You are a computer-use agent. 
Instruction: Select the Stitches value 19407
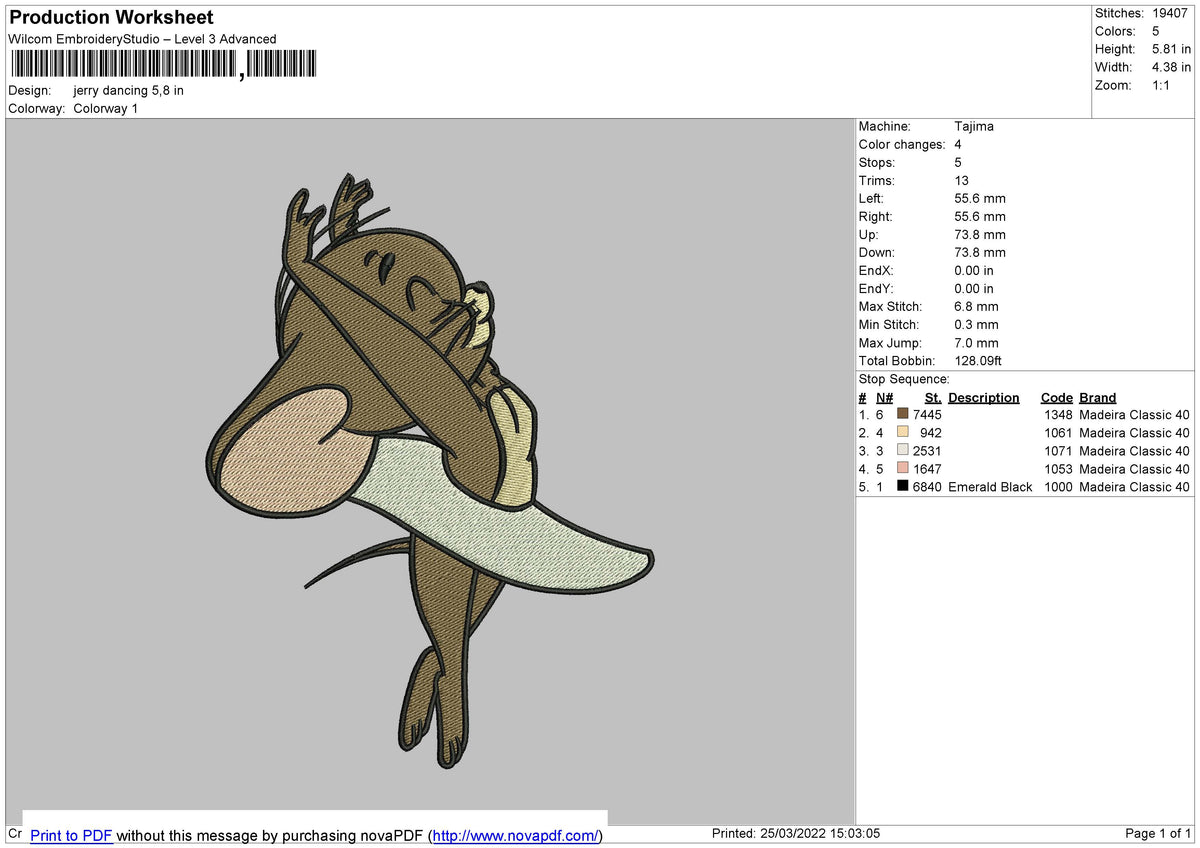click(1172, 13)
